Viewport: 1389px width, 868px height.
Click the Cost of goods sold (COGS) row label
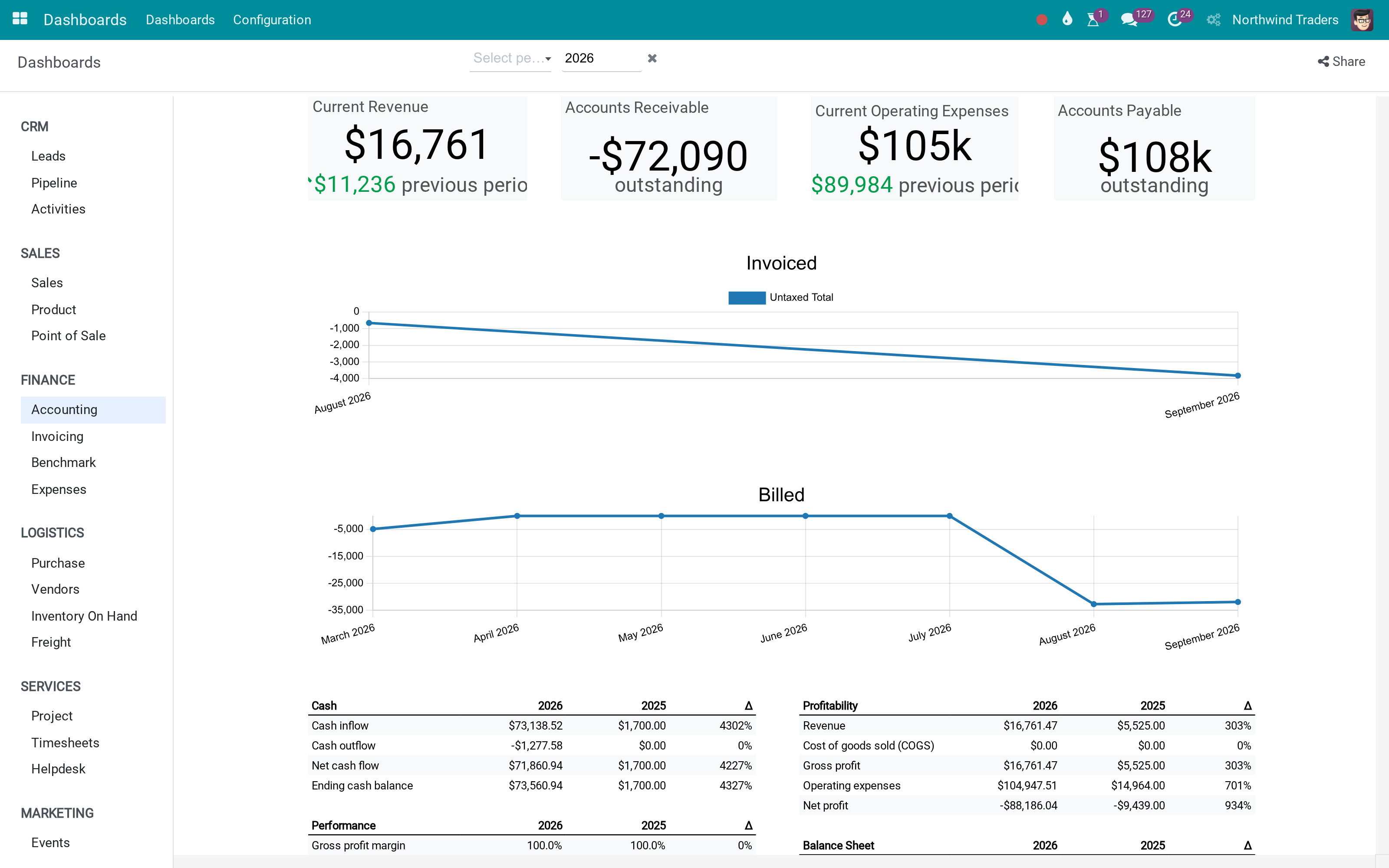pyautogui.click(x=869, y=746)
